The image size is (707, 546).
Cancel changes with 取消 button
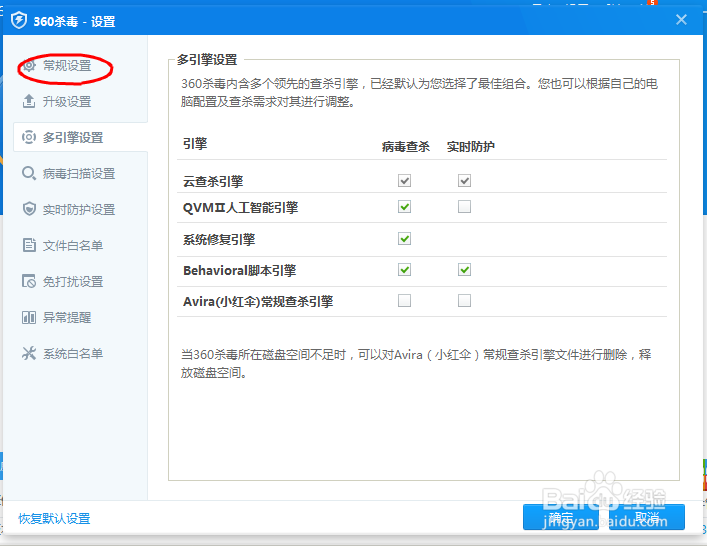[x=647, y=517]
